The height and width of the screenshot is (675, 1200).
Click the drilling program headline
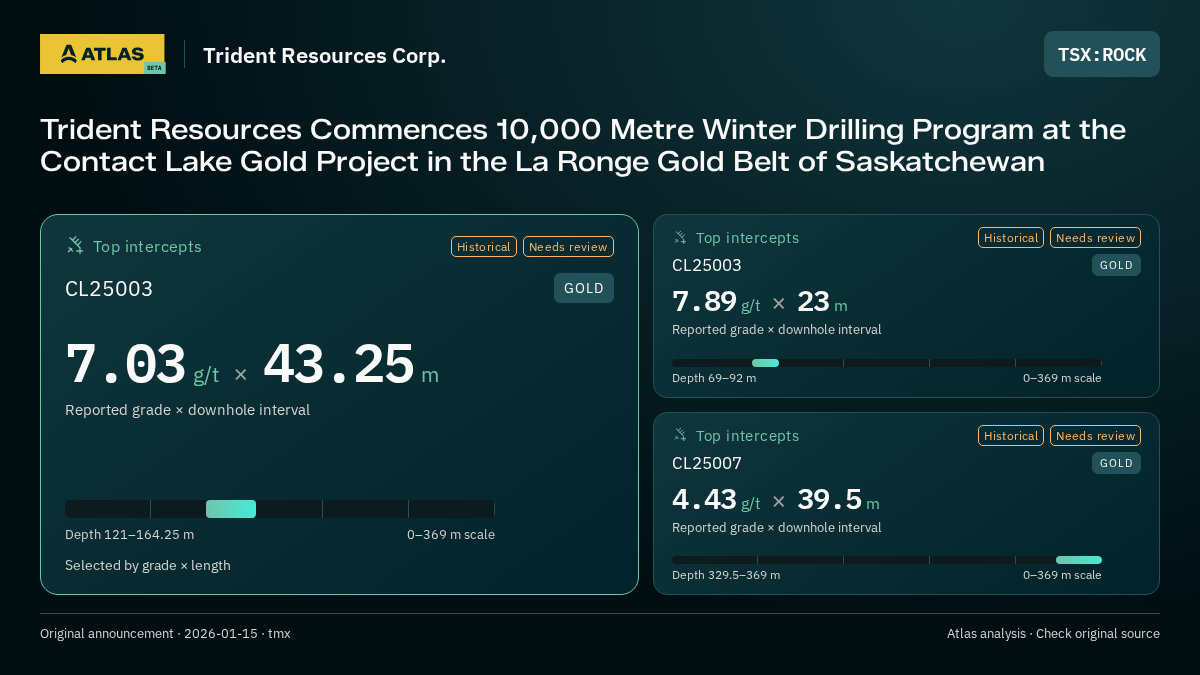583,145
